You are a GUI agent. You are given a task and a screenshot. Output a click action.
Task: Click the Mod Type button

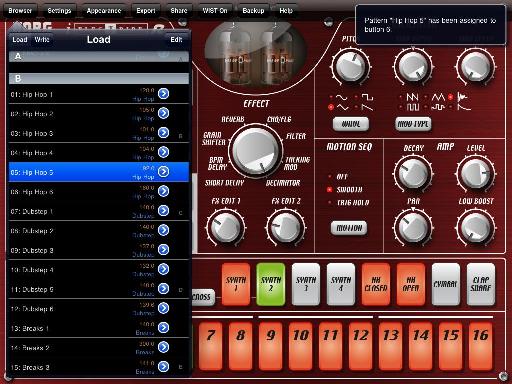coord(413,124)
